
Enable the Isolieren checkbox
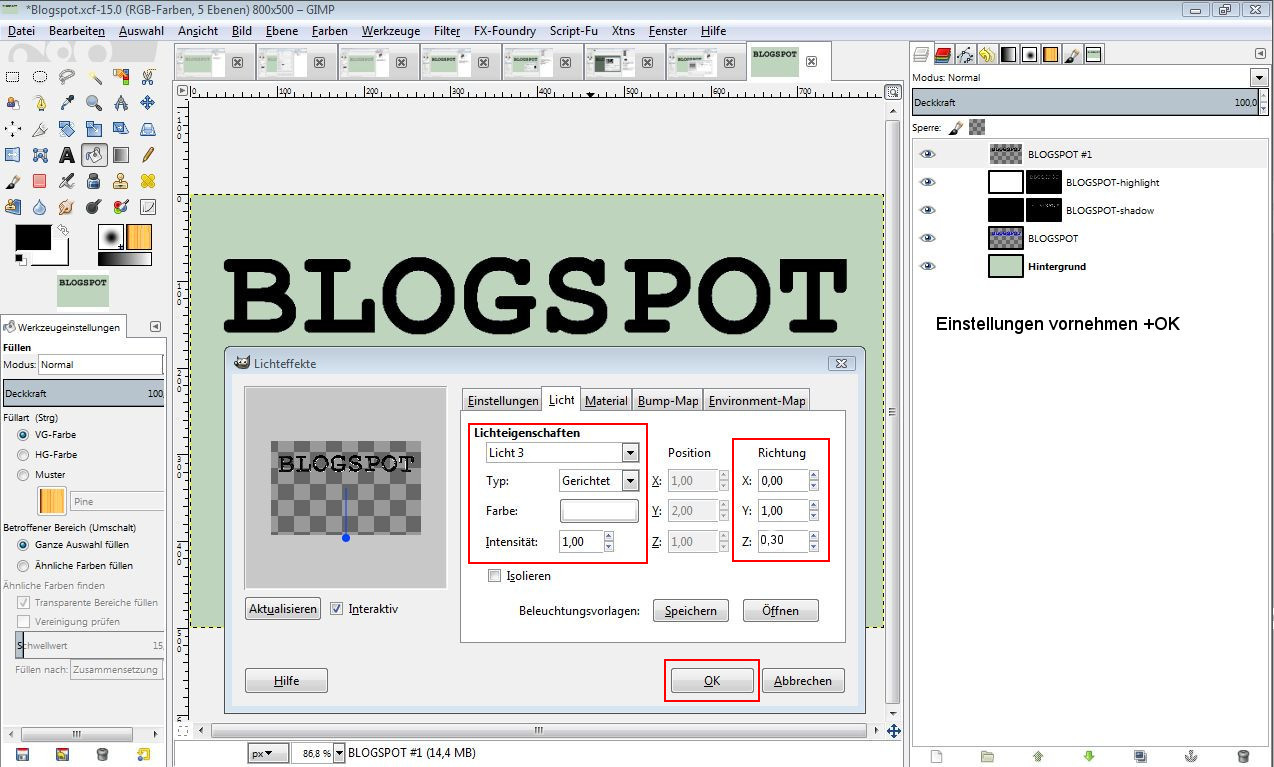(x=494, y=576)
